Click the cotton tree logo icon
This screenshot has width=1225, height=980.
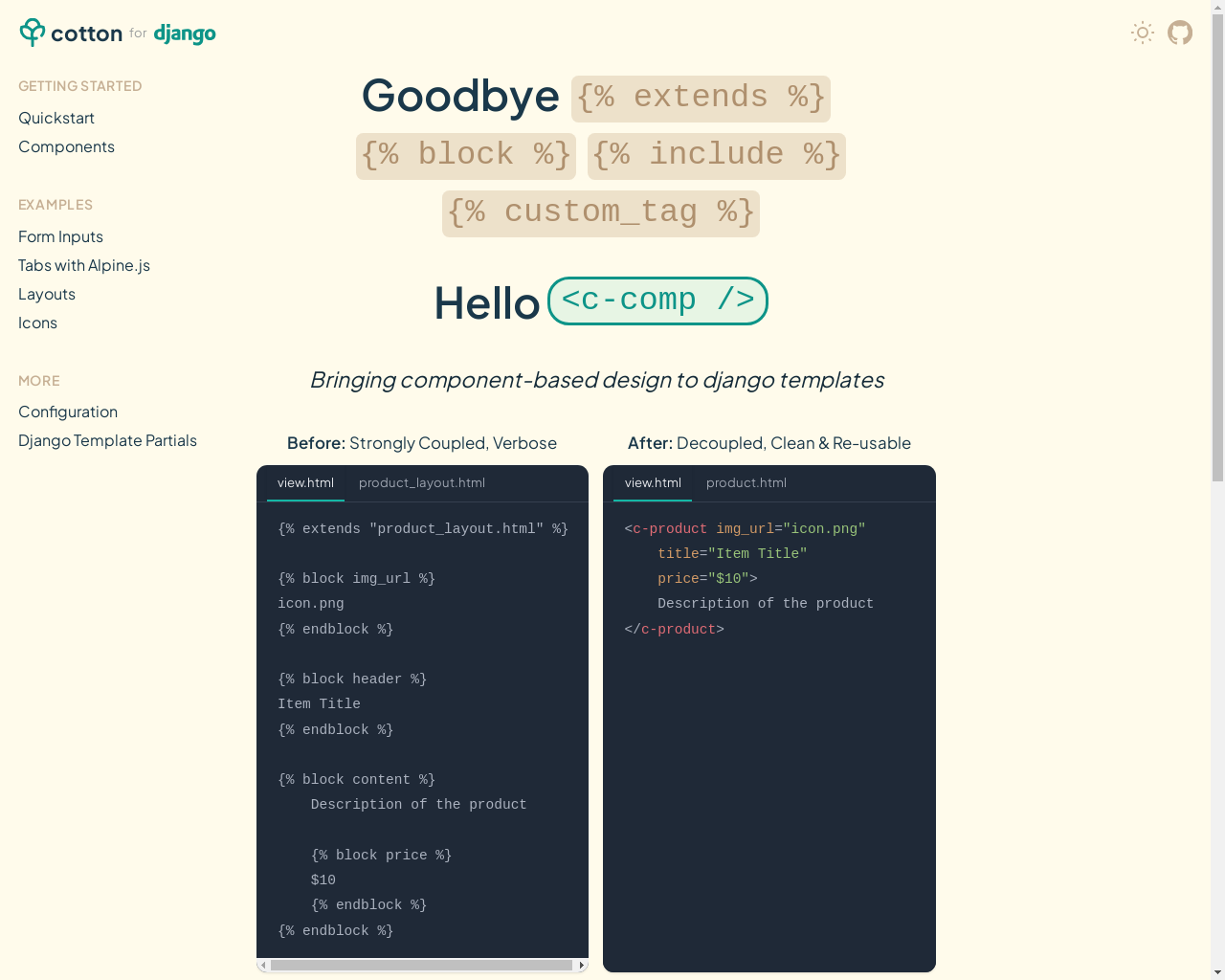point(33,33)
